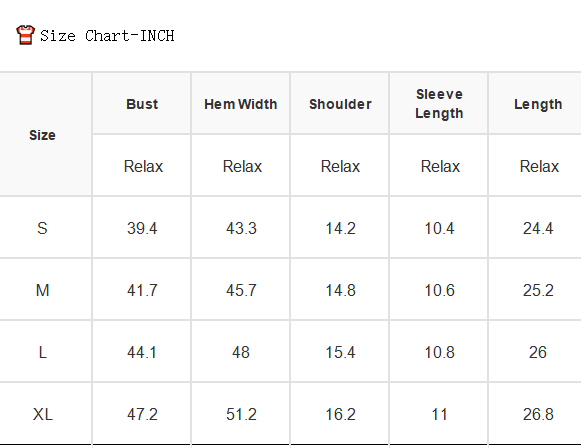Click the Relax cell under Bust
Screen dimensions: 581x448
143,166
